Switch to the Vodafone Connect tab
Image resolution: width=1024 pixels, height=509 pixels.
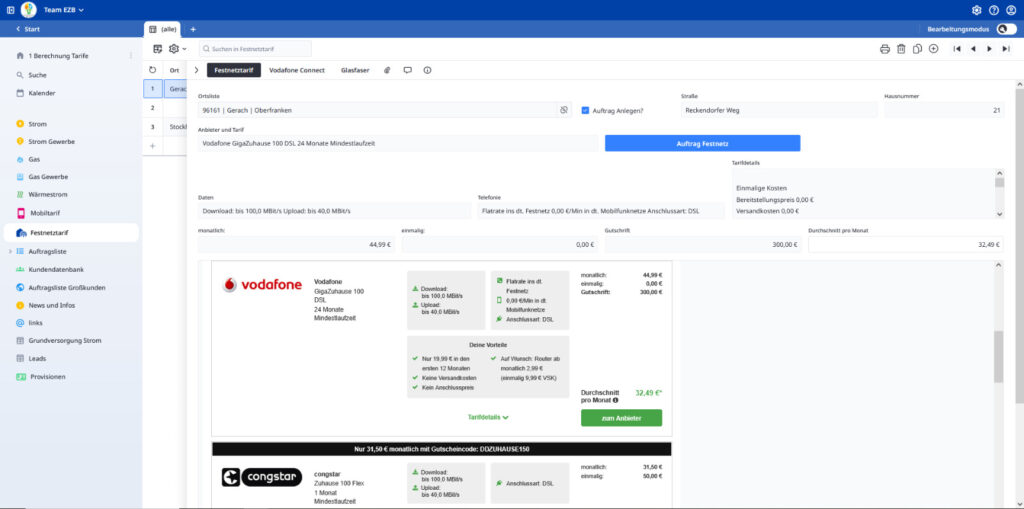pyautogui.click(x=296, y=70)
